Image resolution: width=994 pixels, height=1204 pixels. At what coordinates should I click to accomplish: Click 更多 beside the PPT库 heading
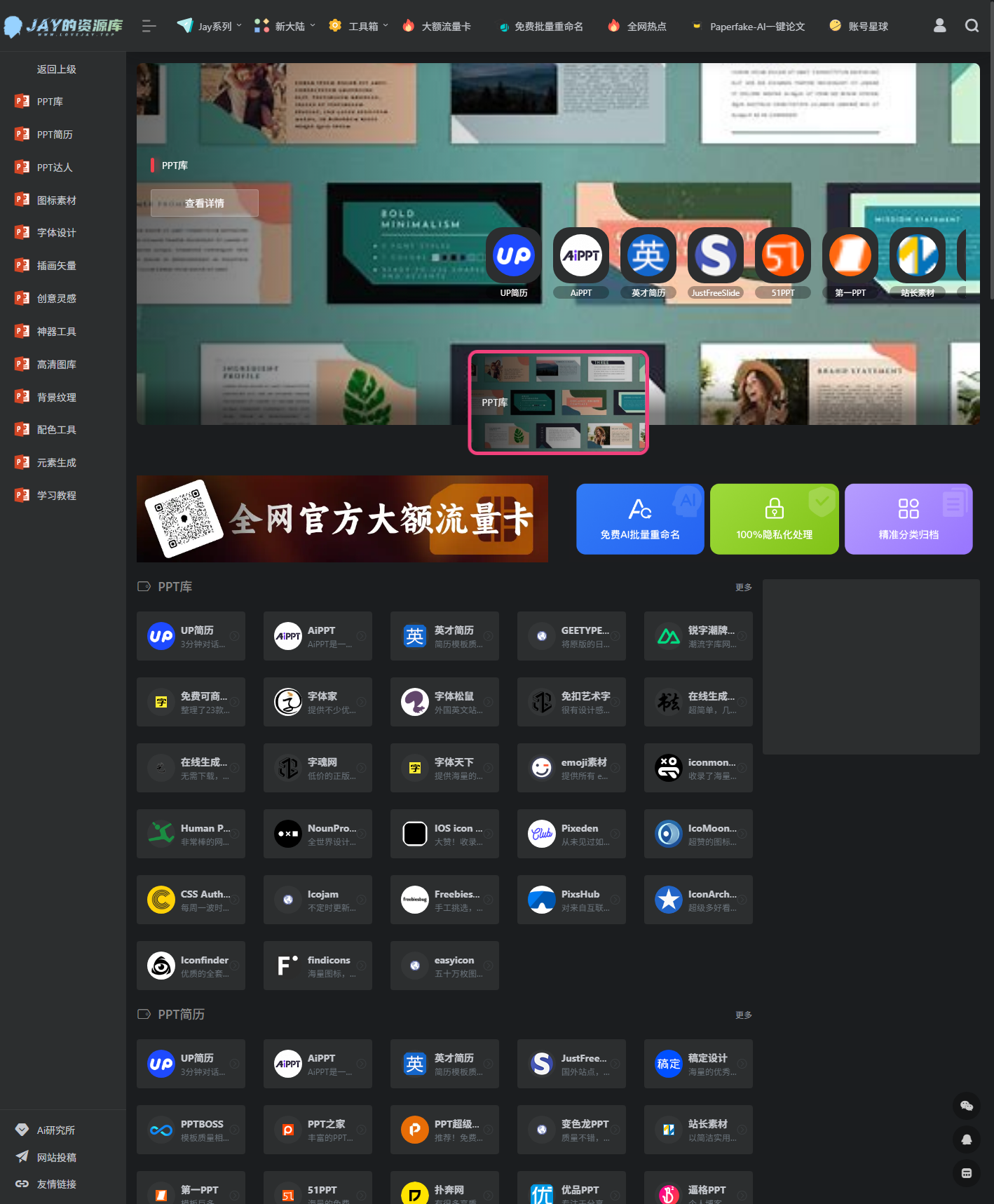(744, 587)
